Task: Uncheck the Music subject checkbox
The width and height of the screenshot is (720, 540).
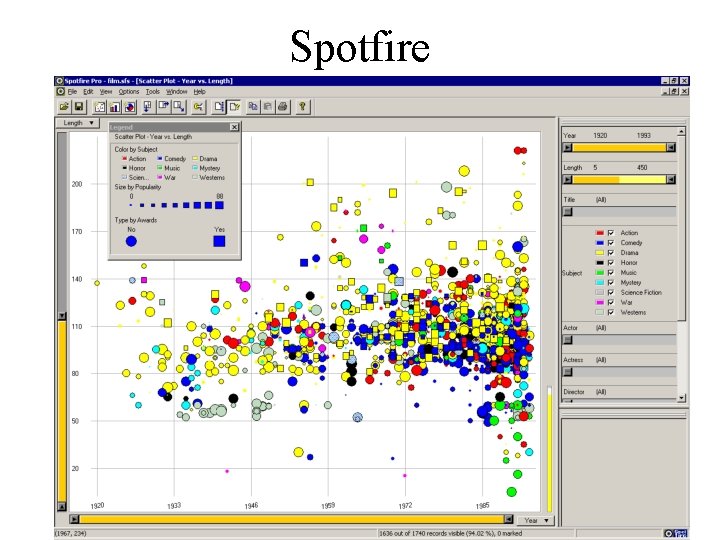Action: [611, 273]
